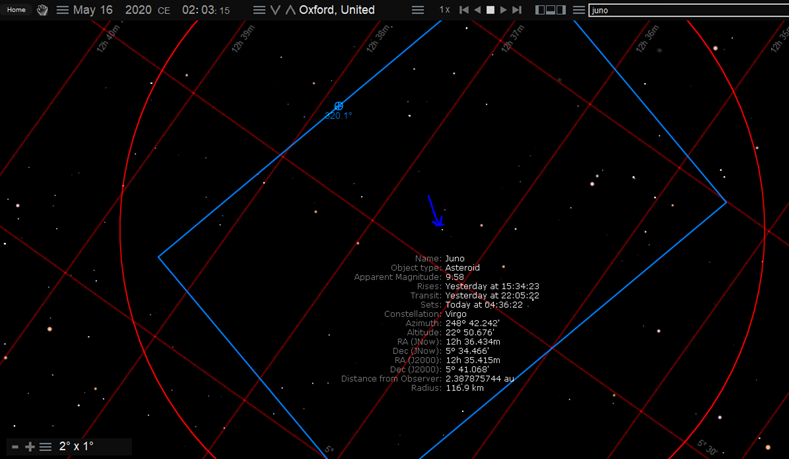Click the upward arrow beside Oxford

click(290, 10)
